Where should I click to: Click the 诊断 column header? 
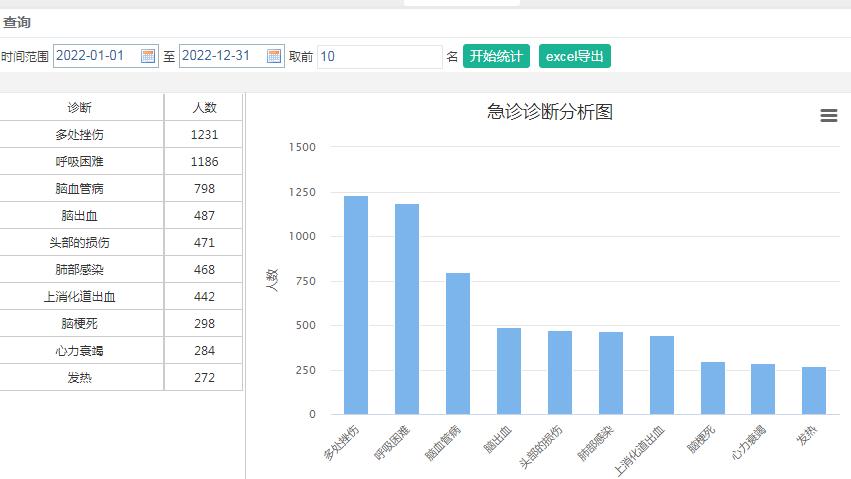pyautogui.click(x=80, y=108)
